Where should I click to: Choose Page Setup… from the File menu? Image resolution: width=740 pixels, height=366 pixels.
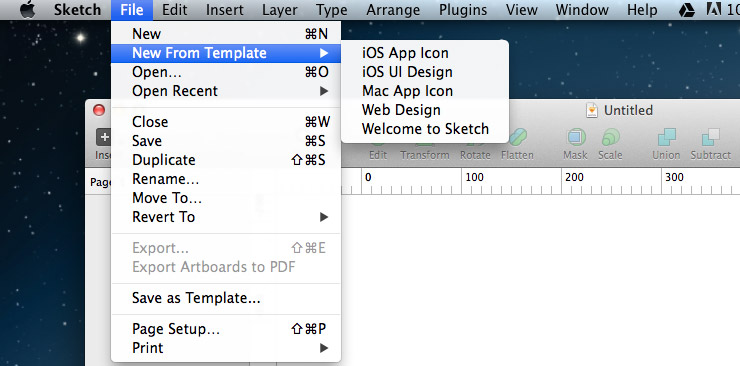[x=226, y=329]
